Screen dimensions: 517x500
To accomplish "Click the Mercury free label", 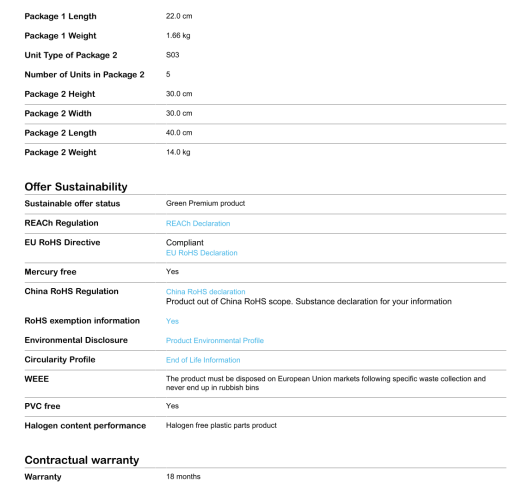I will coord(50,272).
